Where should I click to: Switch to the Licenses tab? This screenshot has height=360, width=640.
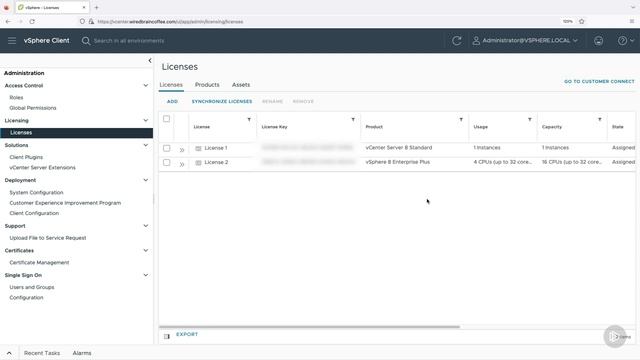coord(171,85)
